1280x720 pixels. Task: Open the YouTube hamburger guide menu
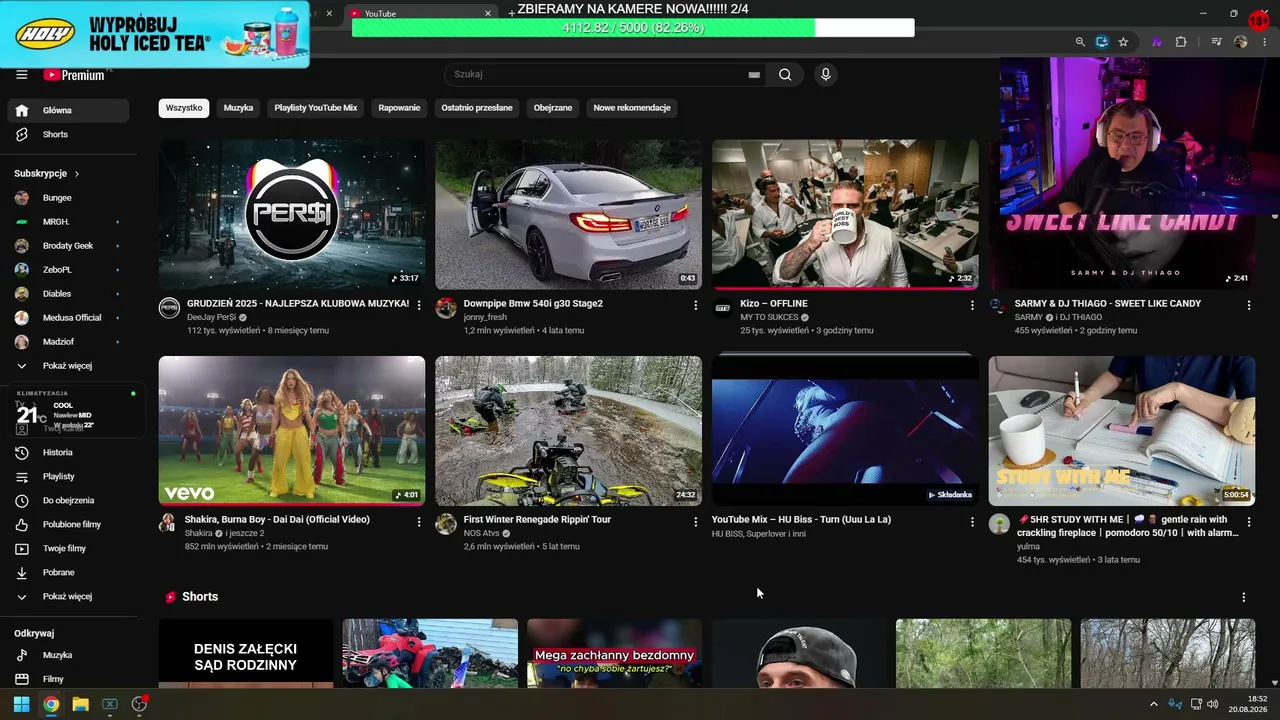pos(22,74)
